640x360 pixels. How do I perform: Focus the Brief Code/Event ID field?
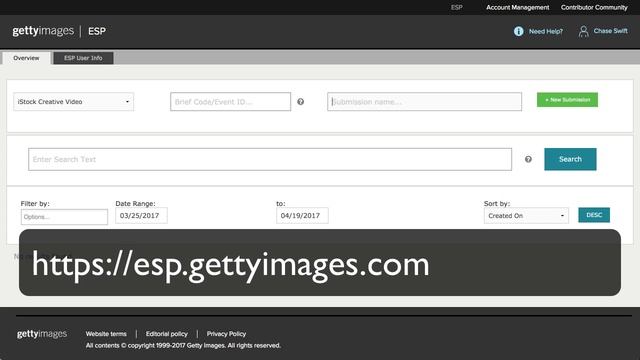pyautogui.click(x=230, y=102)
